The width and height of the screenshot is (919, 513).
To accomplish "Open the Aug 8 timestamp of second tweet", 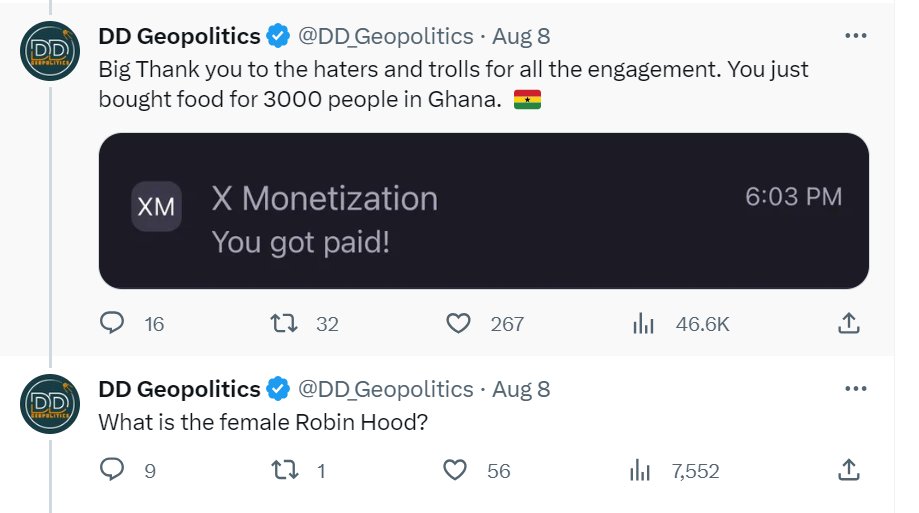I will coord(521,389).
